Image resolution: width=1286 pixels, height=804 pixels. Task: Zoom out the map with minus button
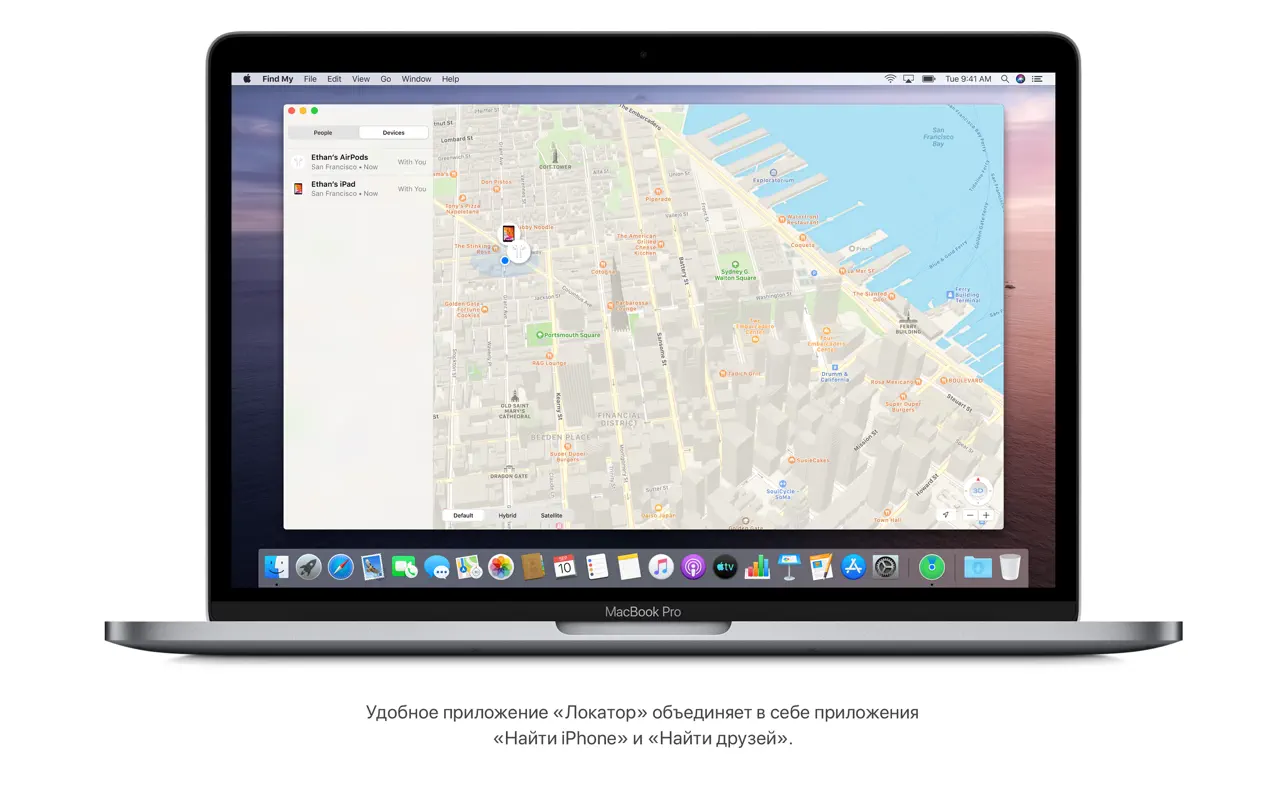click(x=969, y=515)
